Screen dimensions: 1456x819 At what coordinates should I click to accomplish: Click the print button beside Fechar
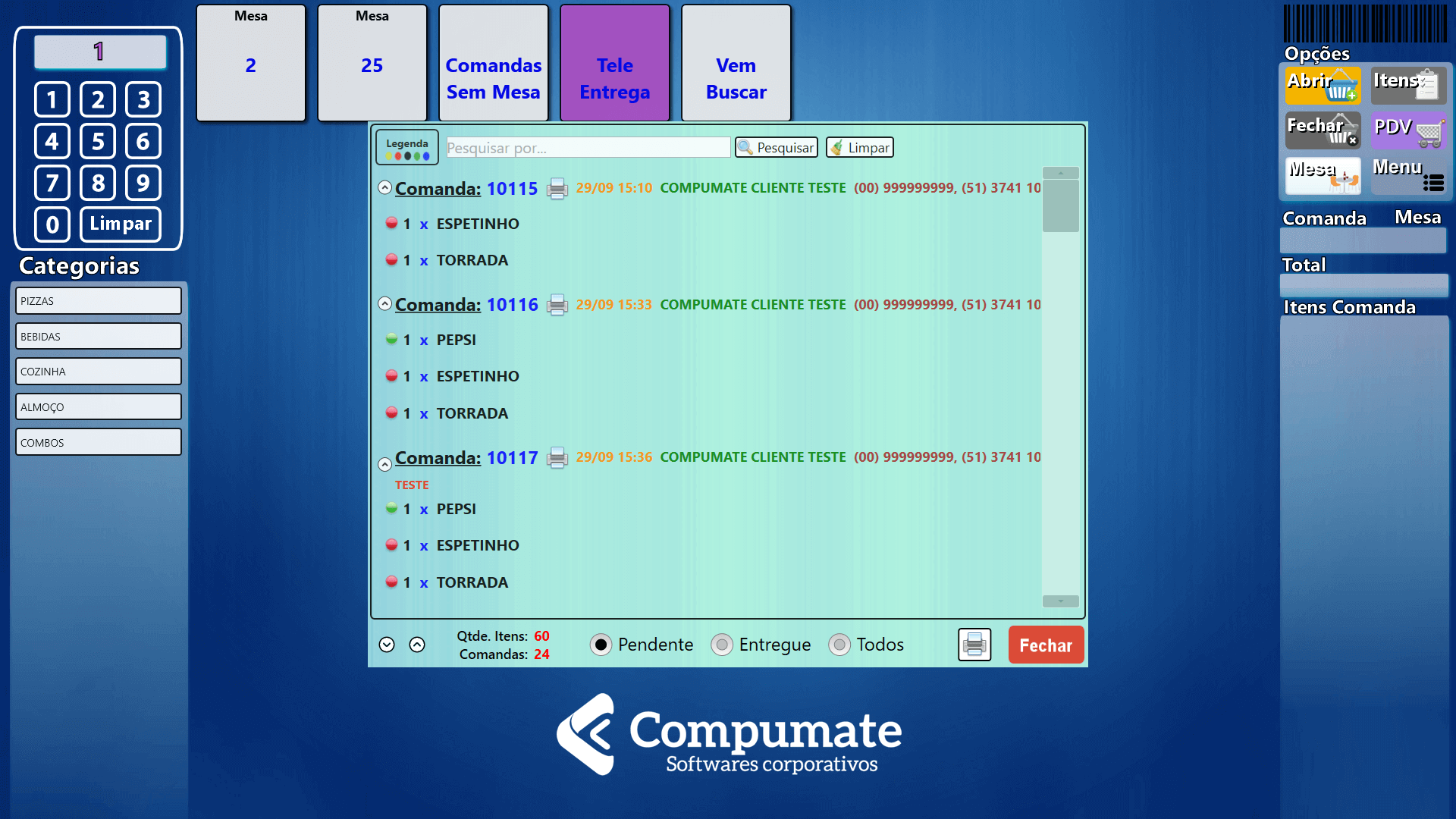[974, 645]
